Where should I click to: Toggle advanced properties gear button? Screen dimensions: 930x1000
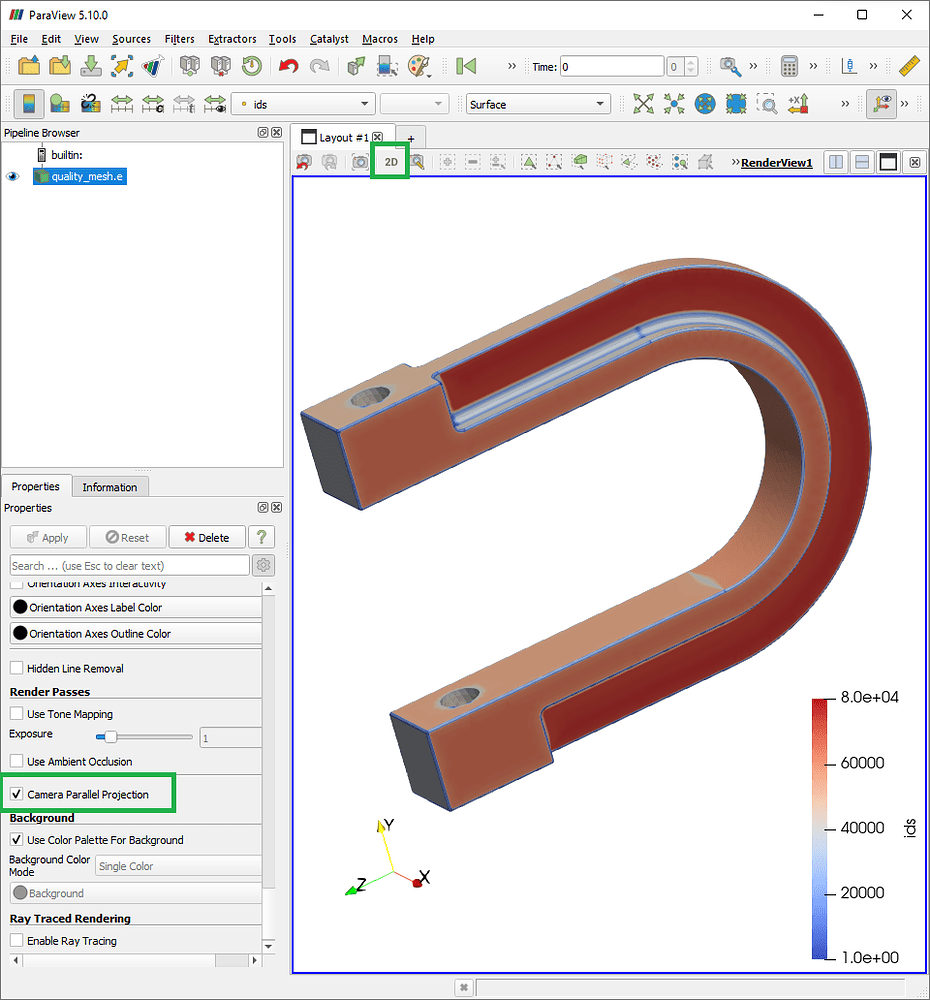[x=263, y=565]
